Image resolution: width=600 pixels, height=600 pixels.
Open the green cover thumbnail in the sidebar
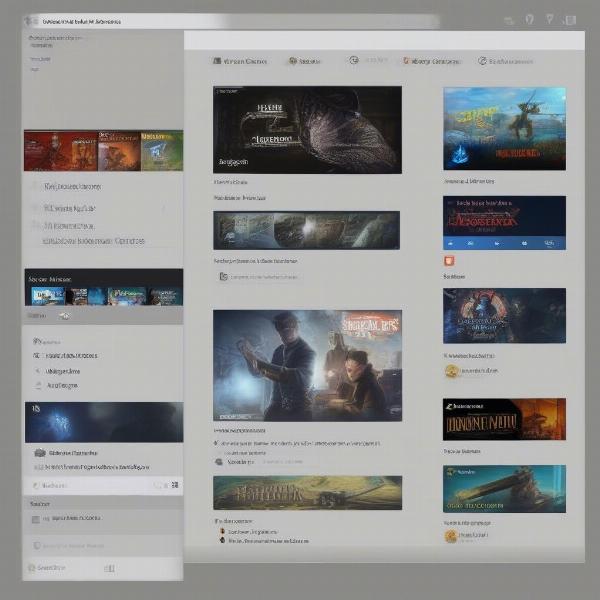pos(162,150)
